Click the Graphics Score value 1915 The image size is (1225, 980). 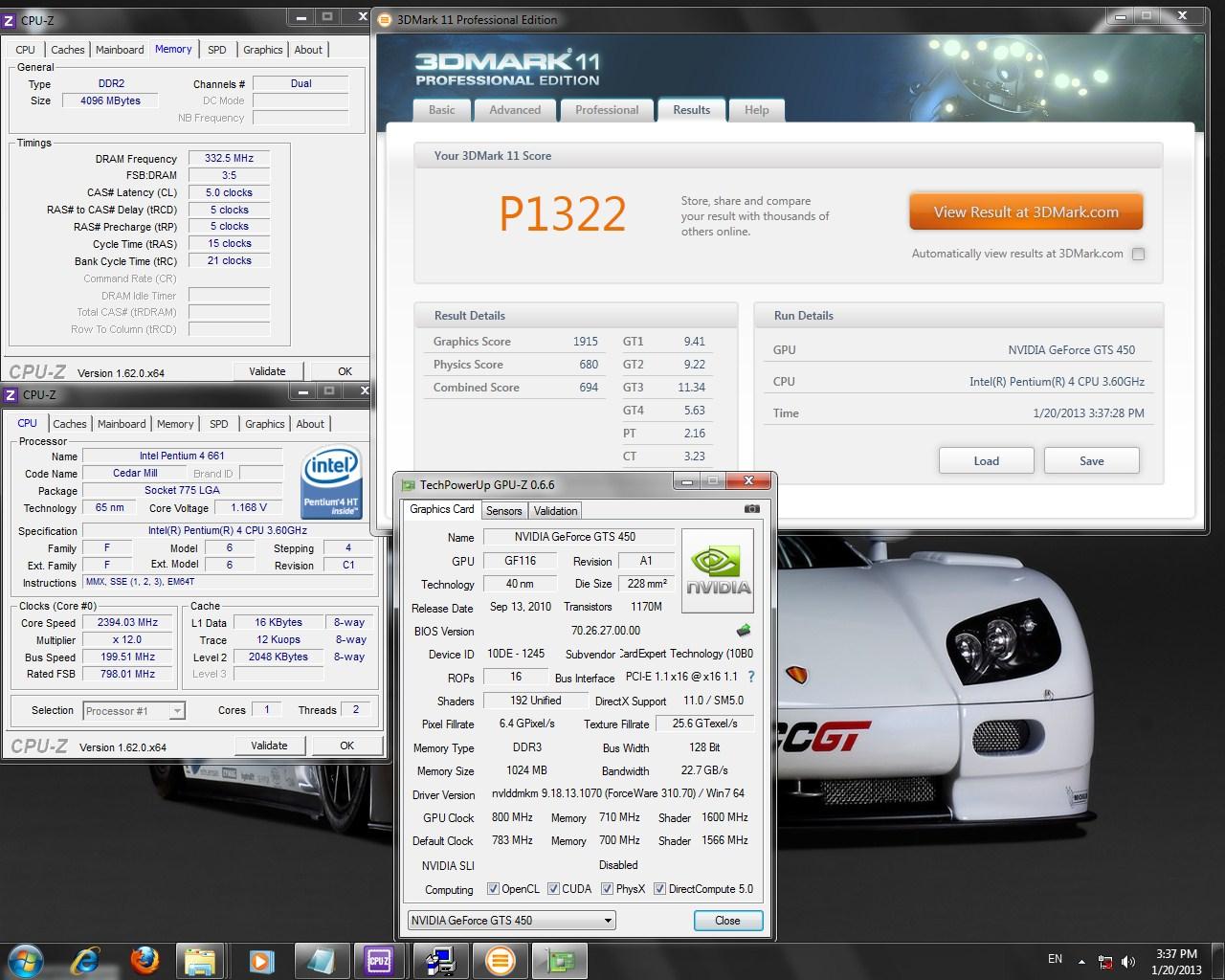point(586,342)
